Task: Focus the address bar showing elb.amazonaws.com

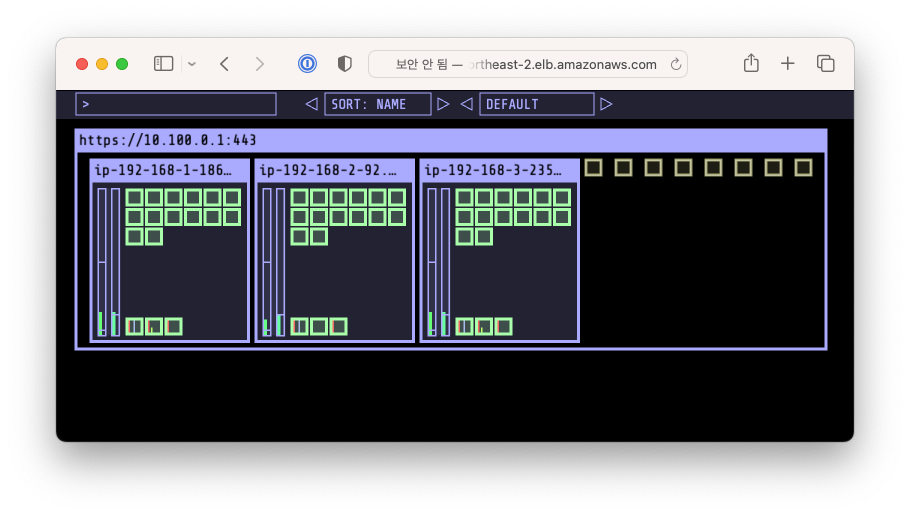Action: [528, 64]
